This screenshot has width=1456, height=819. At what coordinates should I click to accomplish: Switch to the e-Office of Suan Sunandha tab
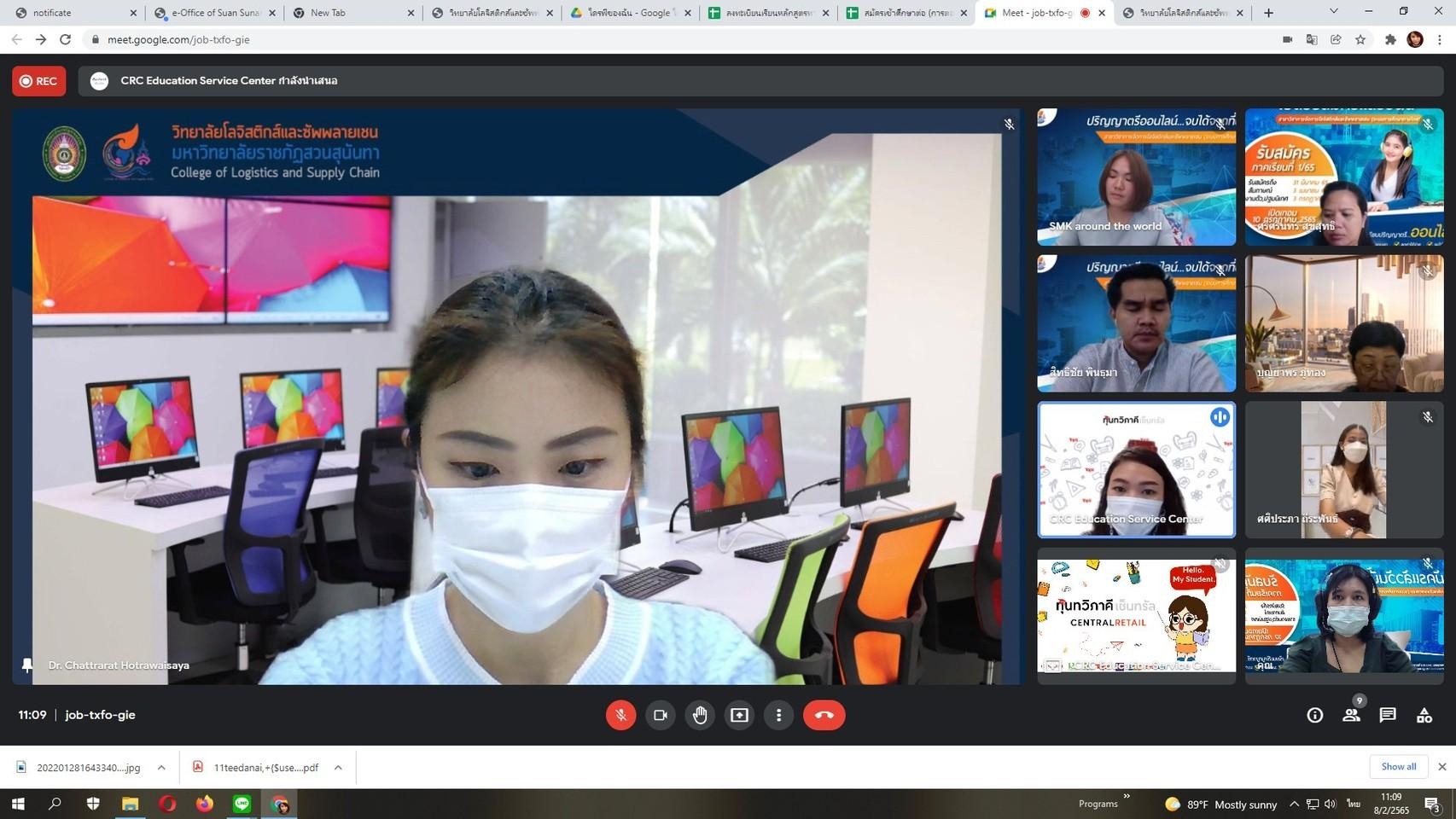click(x=215, y=13)
